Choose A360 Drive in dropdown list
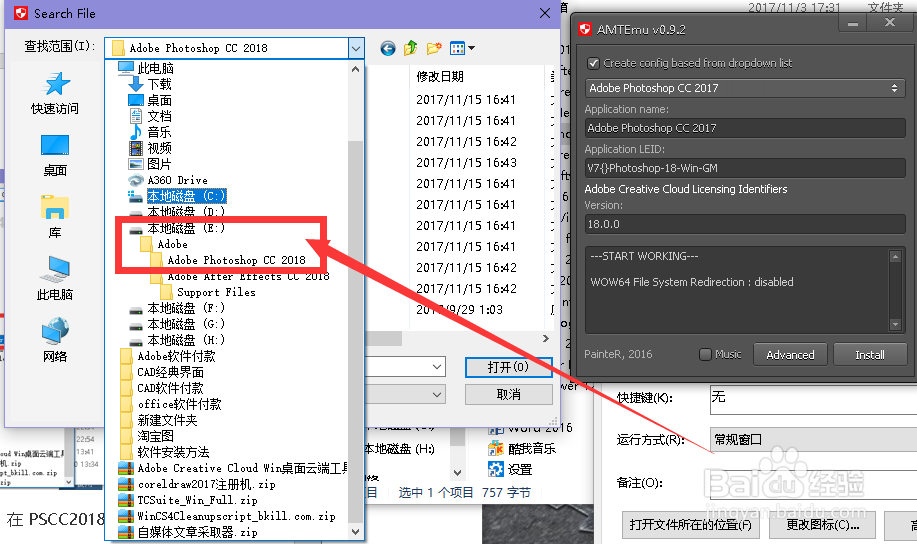Viewport: 917px width, 544px height. (168, 180)
